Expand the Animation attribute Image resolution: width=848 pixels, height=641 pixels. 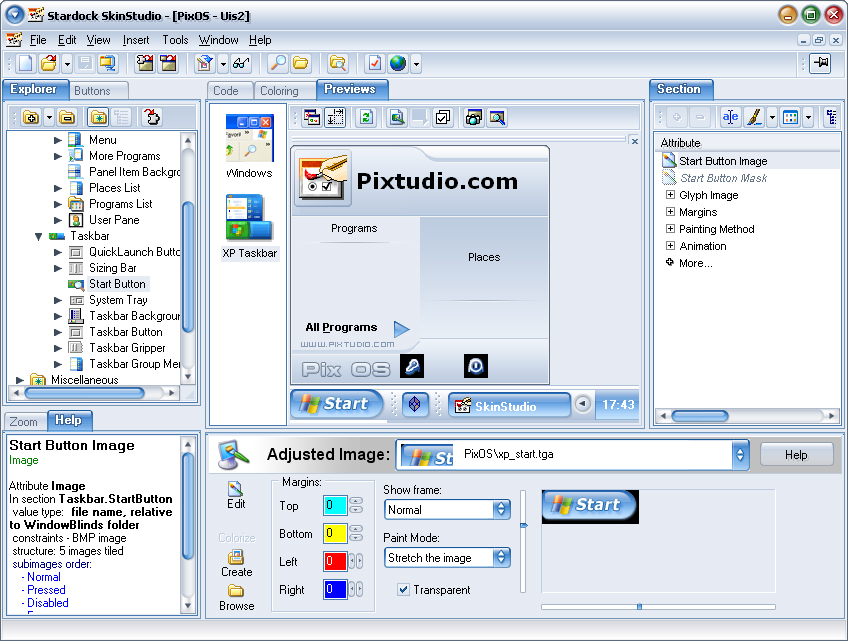[670, 246]
